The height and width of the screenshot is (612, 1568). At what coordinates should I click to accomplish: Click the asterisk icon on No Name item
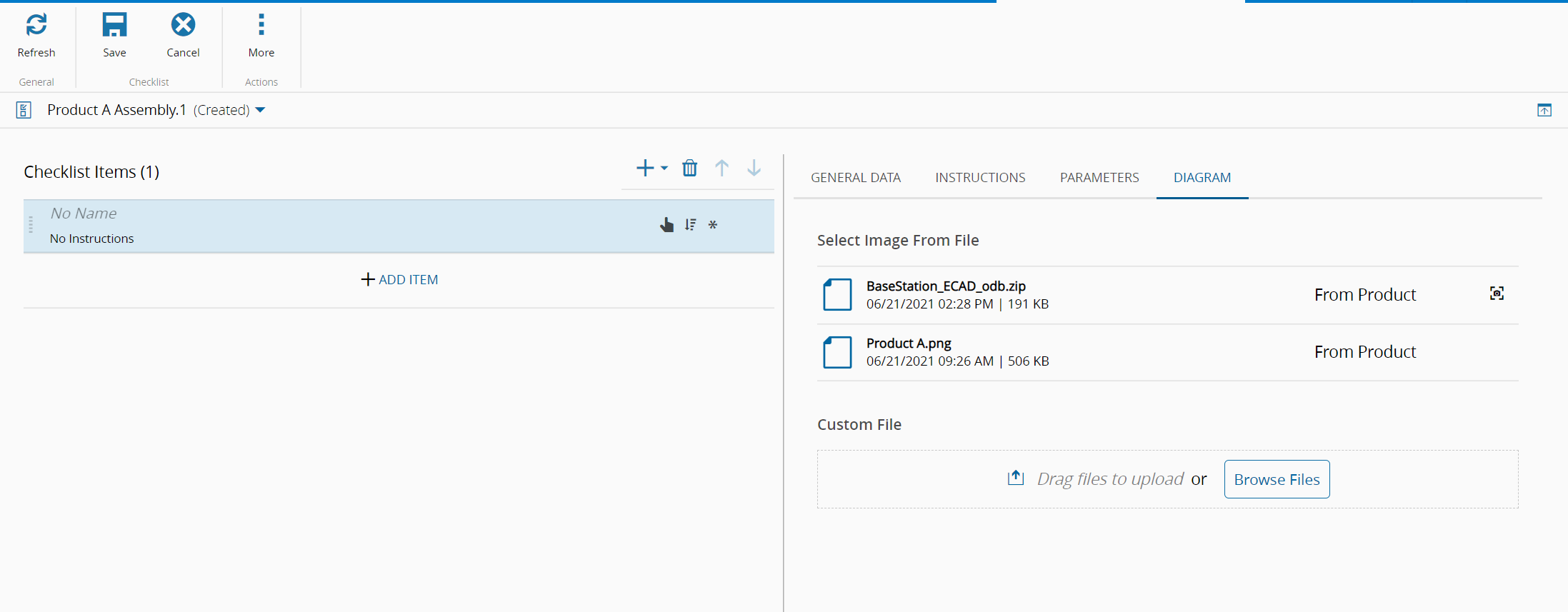coord(712,225)
